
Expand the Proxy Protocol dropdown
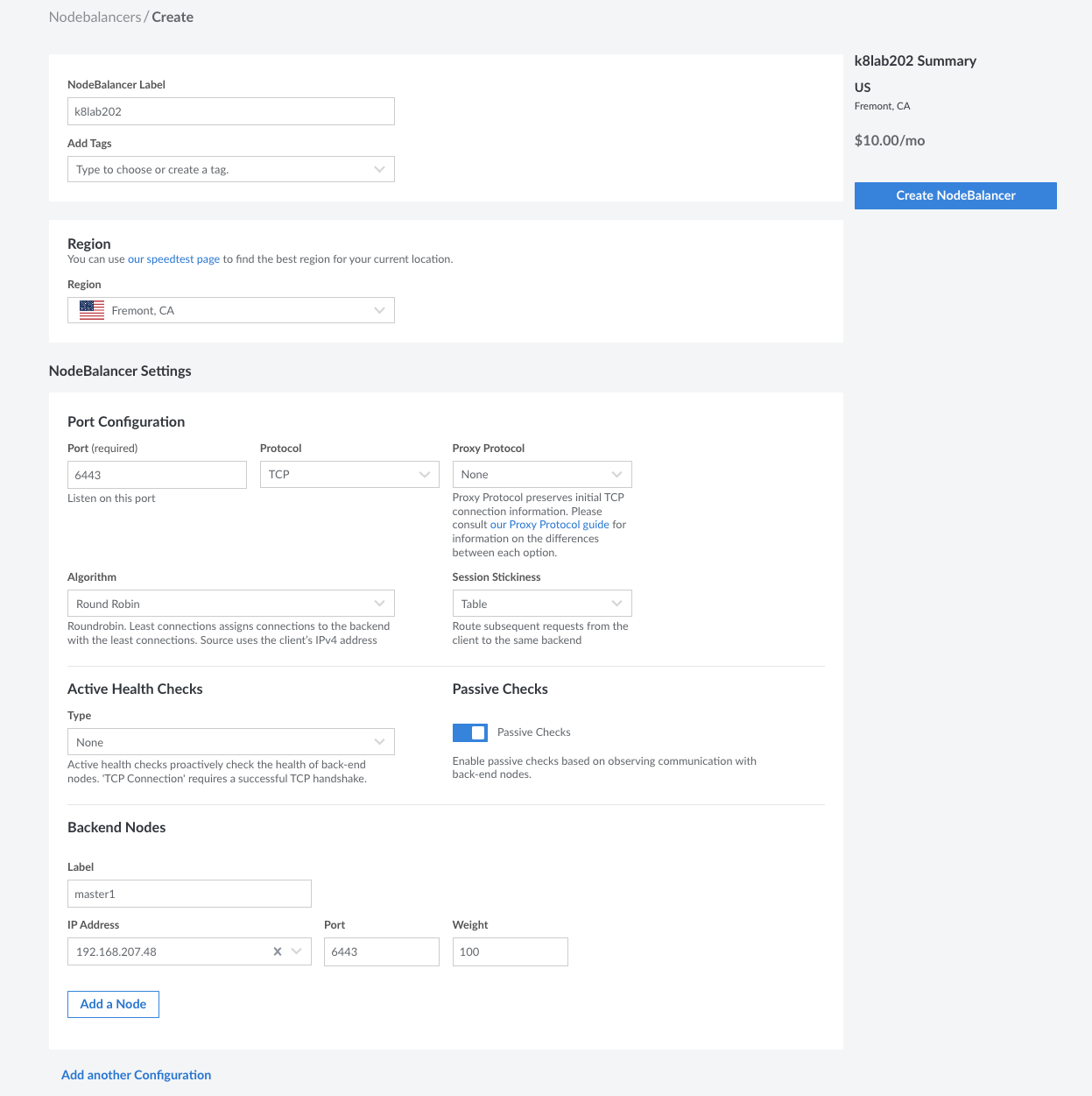pyautogui.click(x=541, y=475)
